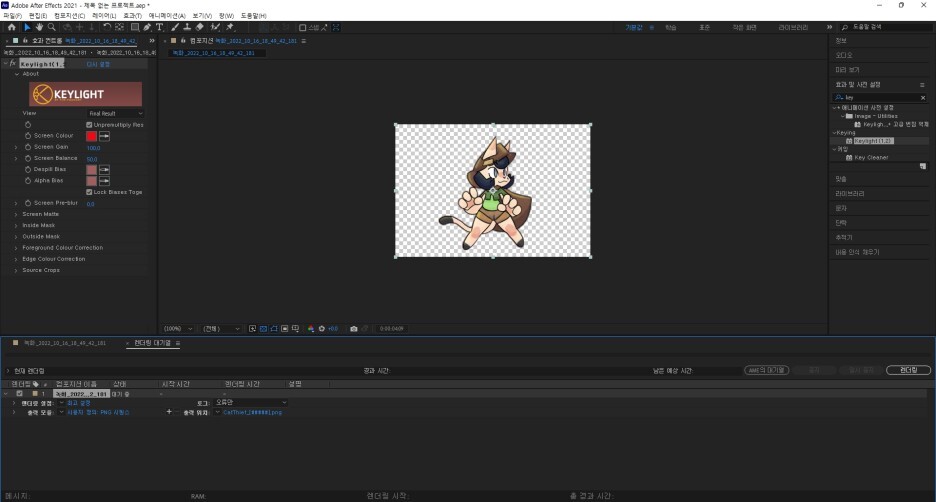Toggle the Lock Biases Together checkbox
Image resolution: width=936 pixels, height=502 pixels.
(x=89, y=192)
